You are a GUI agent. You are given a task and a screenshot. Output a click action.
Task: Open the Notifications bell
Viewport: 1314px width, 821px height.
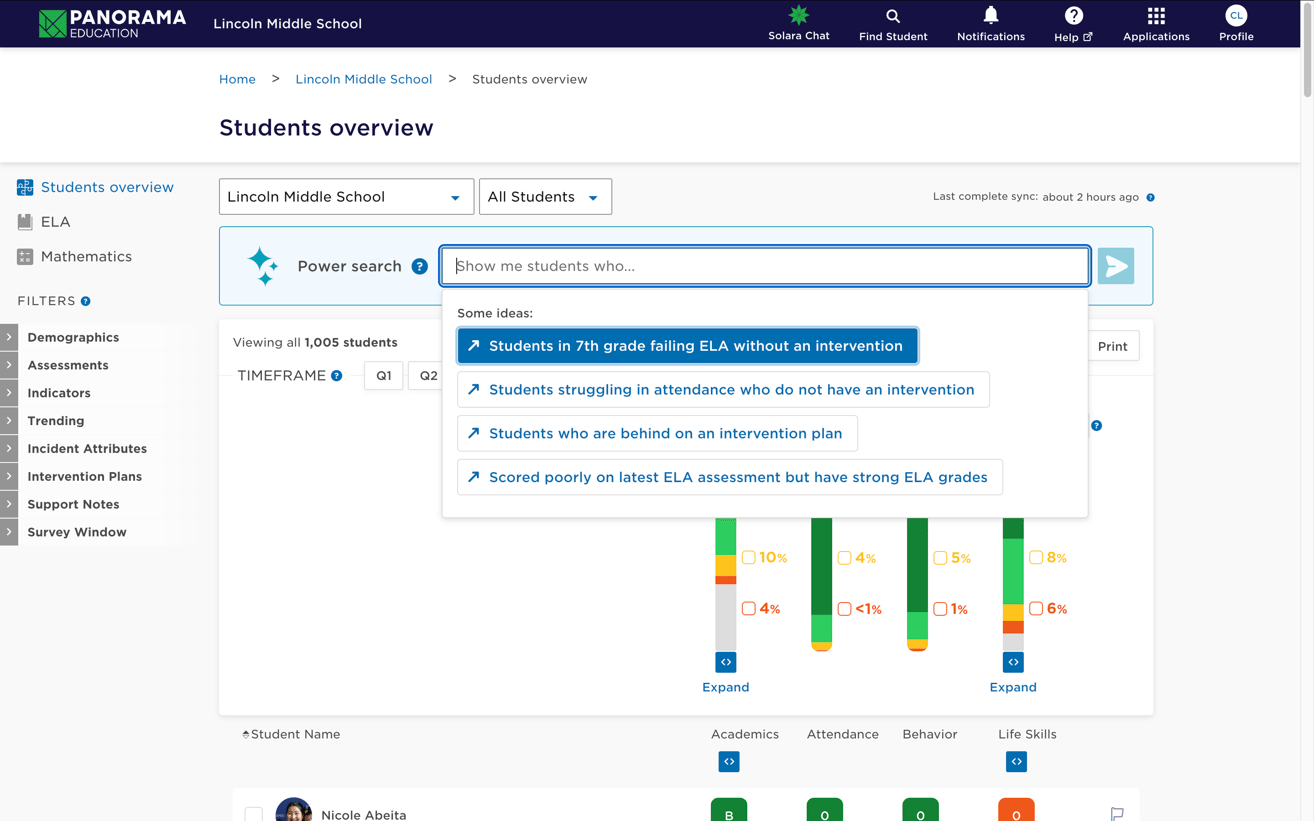[990, 16]
